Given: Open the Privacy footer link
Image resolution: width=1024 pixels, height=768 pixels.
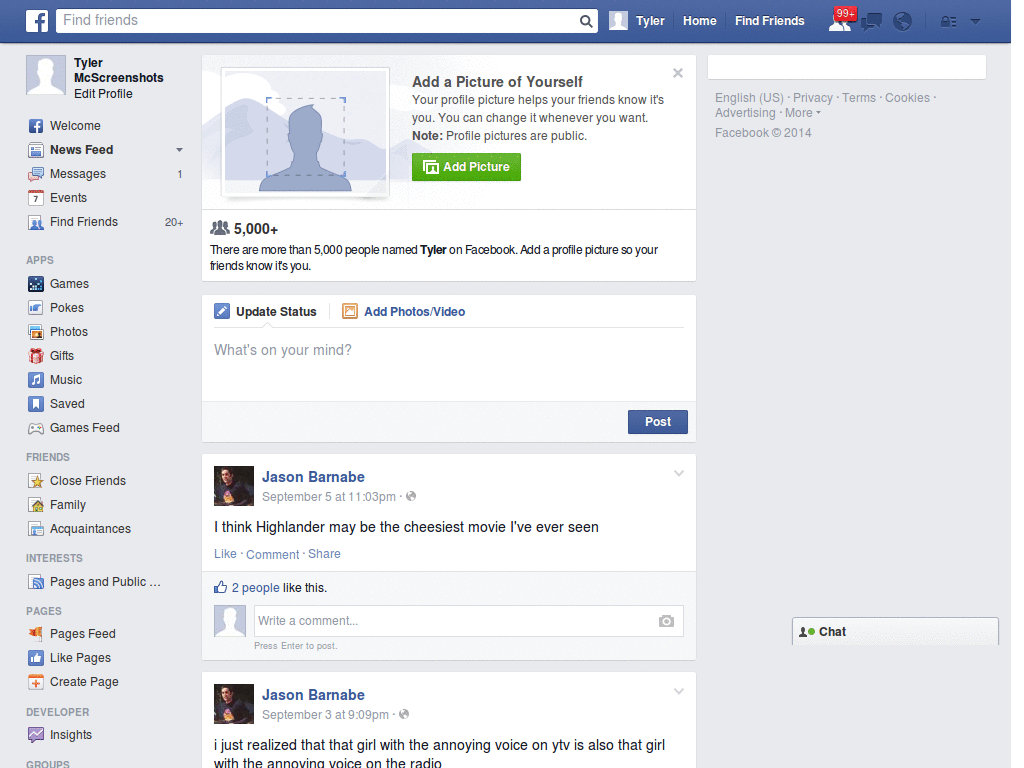Looking at the screenshot, I should pos(812,98).
